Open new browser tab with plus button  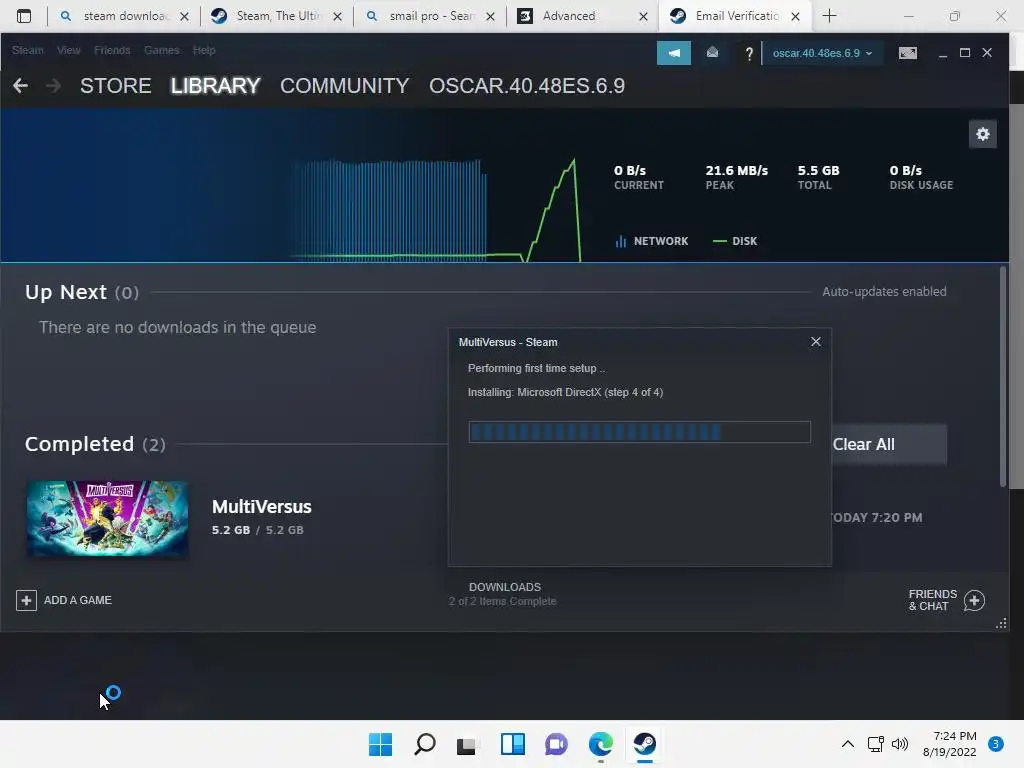[x=829, y=16]
